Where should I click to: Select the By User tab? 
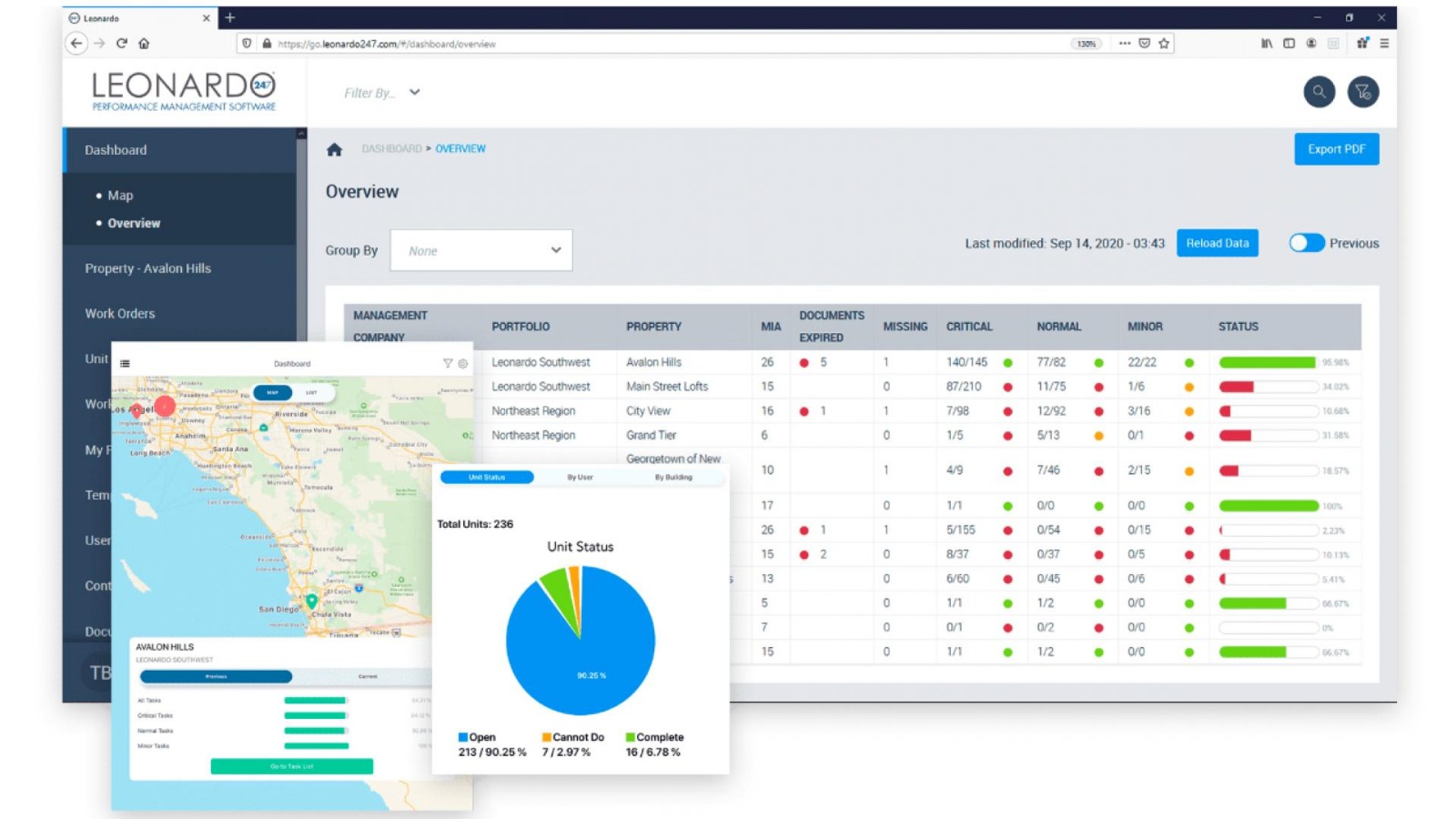click(x=580, y=477)
